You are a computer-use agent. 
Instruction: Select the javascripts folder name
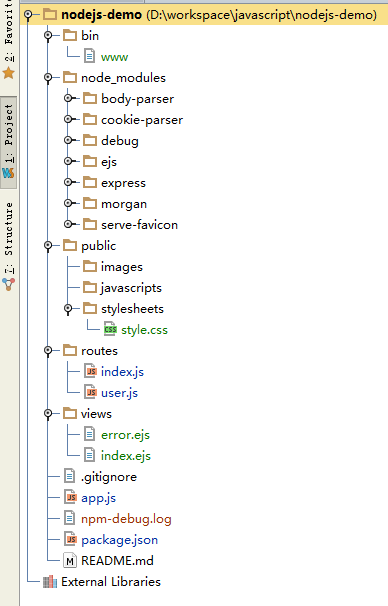tap(131, 288)
